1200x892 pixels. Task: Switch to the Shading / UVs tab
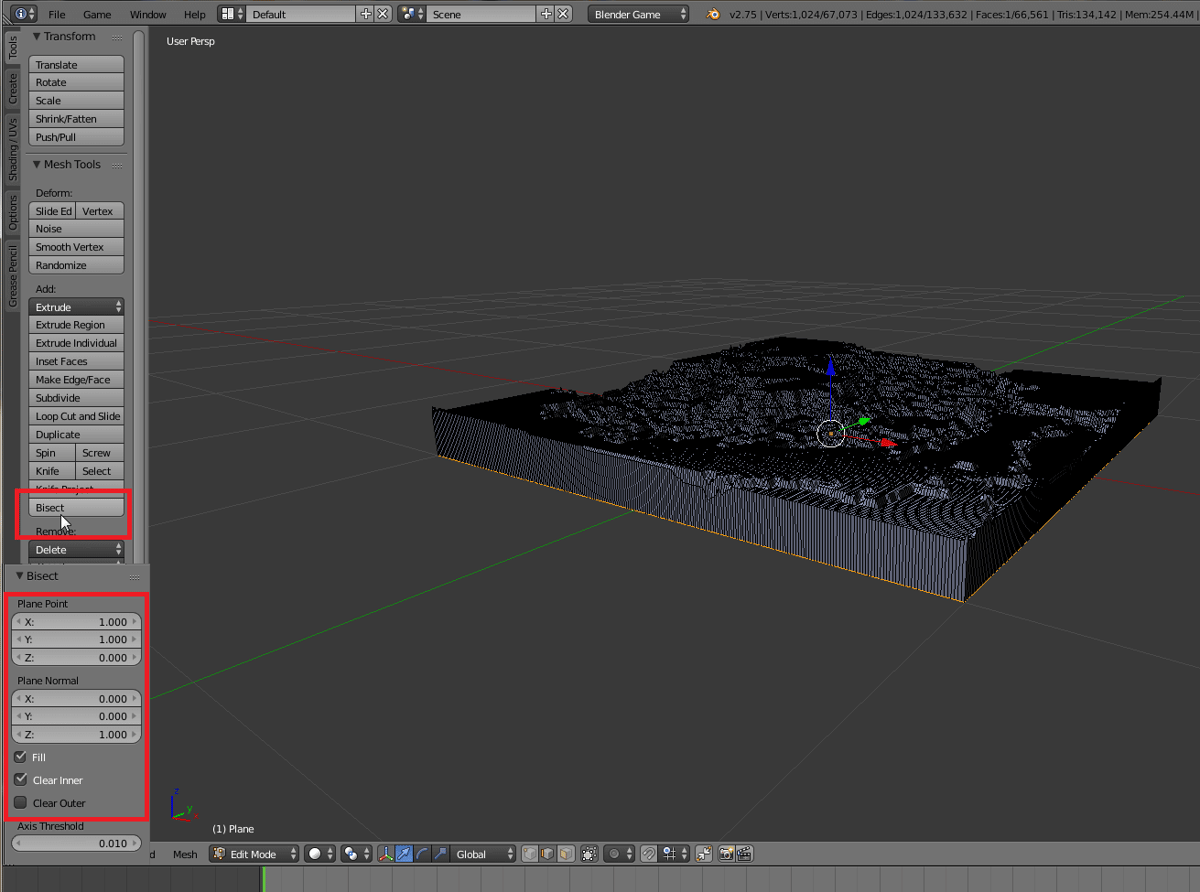(x=13, y=150)
